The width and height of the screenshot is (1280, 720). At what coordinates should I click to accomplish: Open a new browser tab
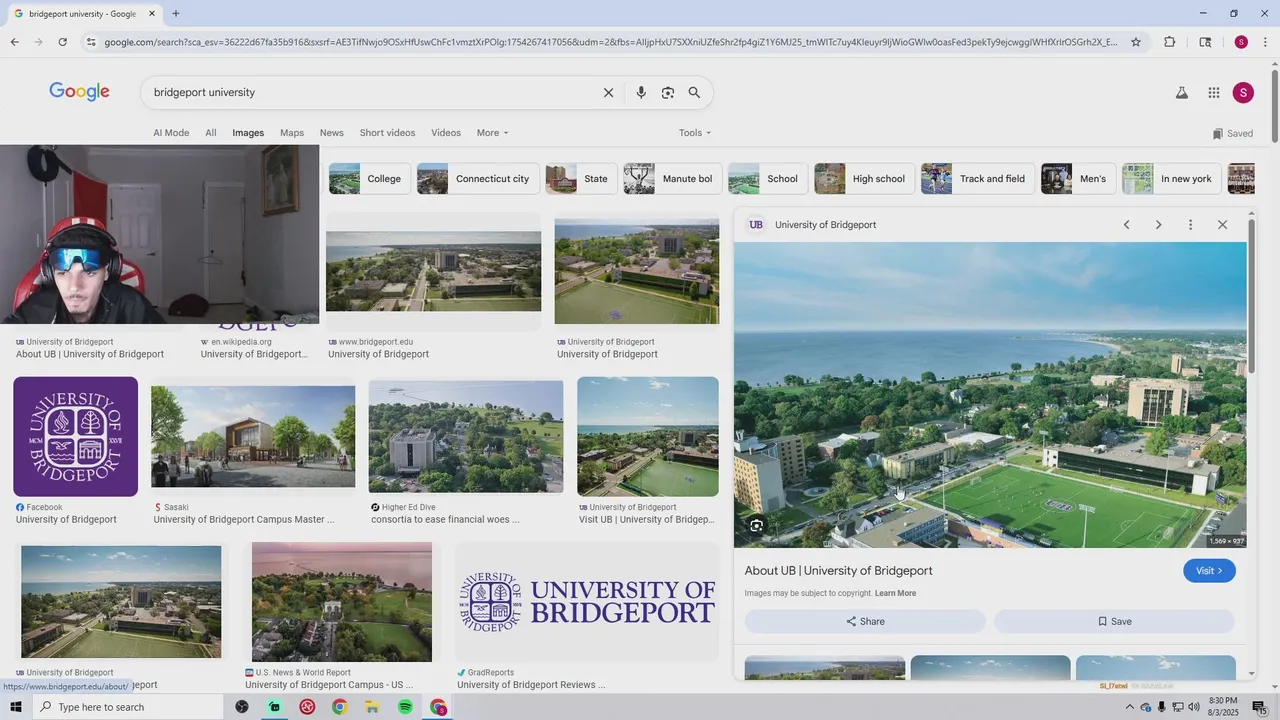click(176, 14)
